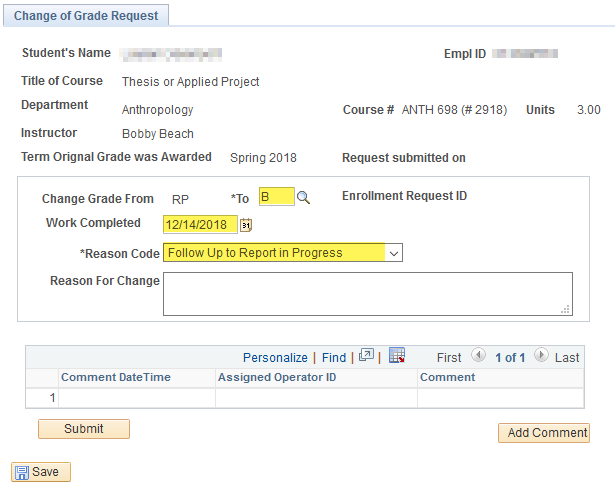The height and width of the screenshot is (491, 615).
Task: Jump to Last comment row
Action: [567, 358]
